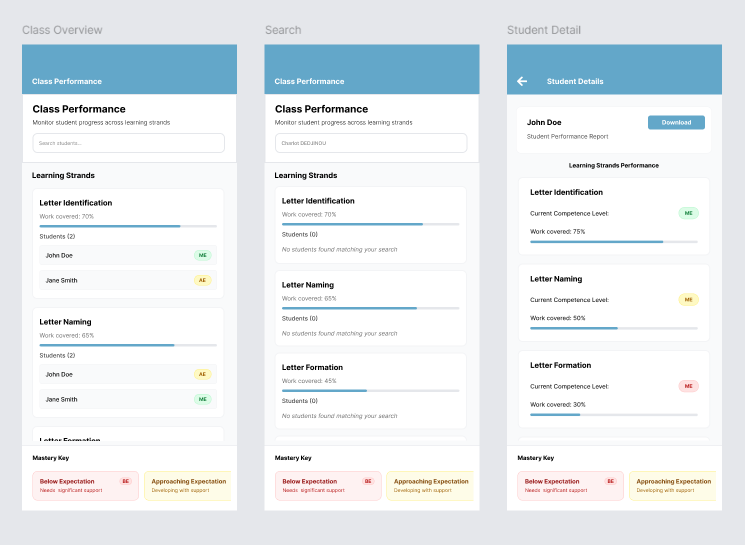This screenshot has height=545, width=745.
Task: Click the Letter Formation card heading on Search screen
Action: (312, 367)
